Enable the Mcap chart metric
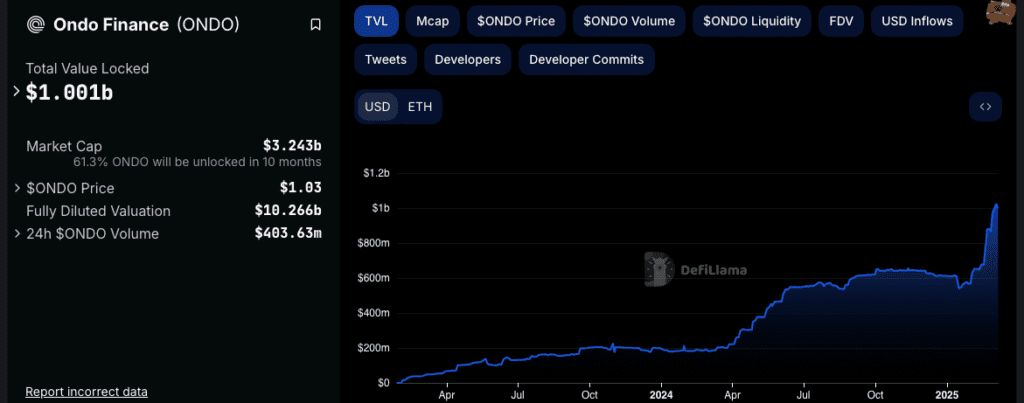1024x403 pixels. (432, 20)
